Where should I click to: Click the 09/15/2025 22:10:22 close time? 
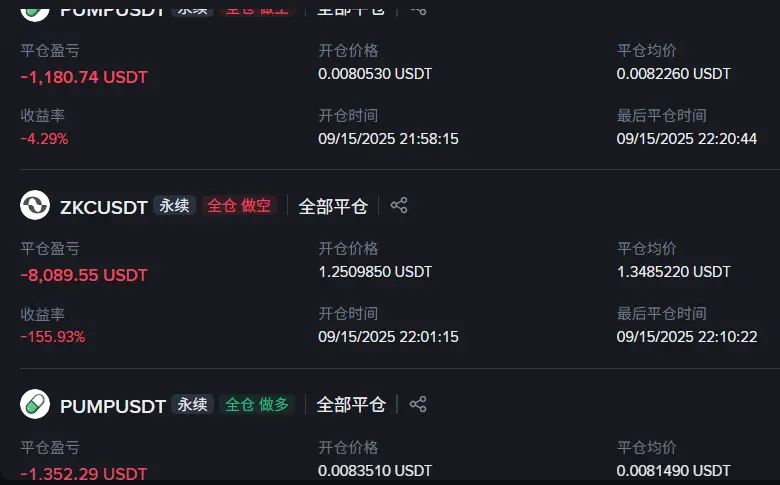coord(687,337)
